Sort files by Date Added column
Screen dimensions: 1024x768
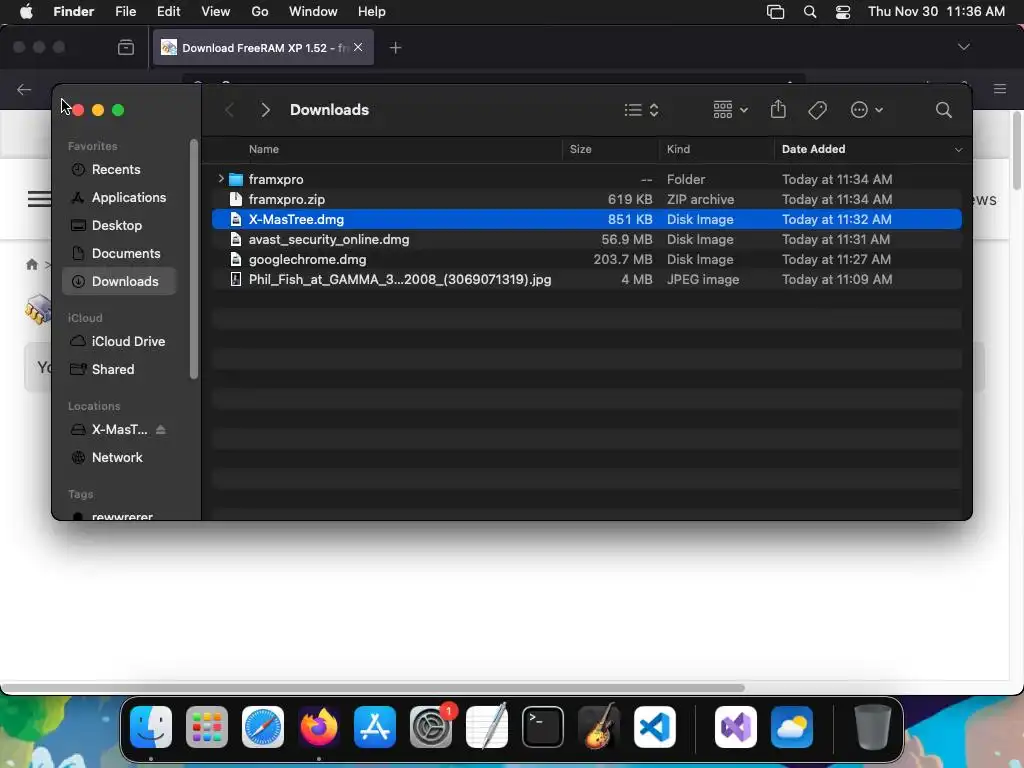coord(813,149)
